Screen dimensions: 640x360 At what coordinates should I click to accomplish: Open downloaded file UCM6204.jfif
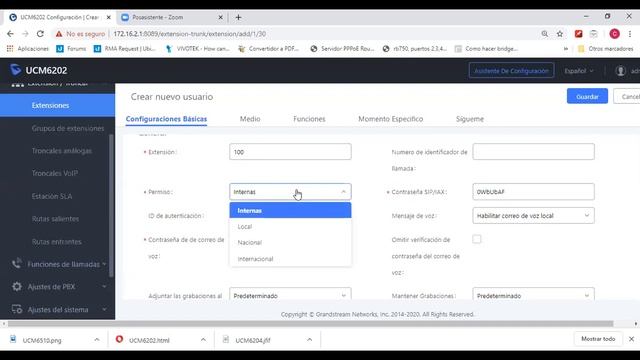point(253,340)
